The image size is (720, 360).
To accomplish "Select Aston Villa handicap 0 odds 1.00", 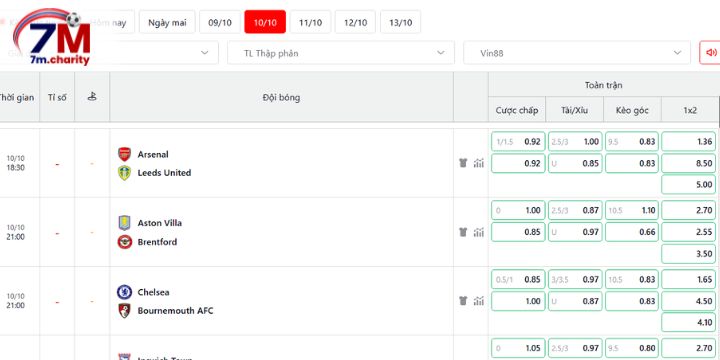I will coord(518,210).
